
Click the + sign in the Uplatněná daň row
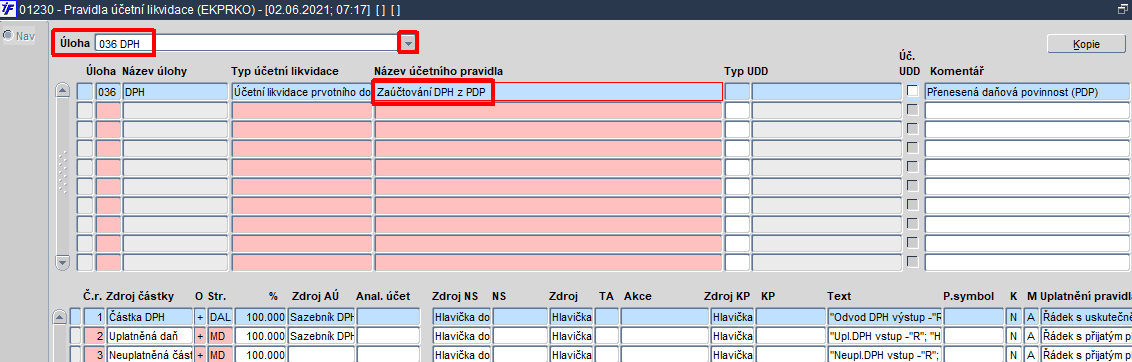coord(200,336)
